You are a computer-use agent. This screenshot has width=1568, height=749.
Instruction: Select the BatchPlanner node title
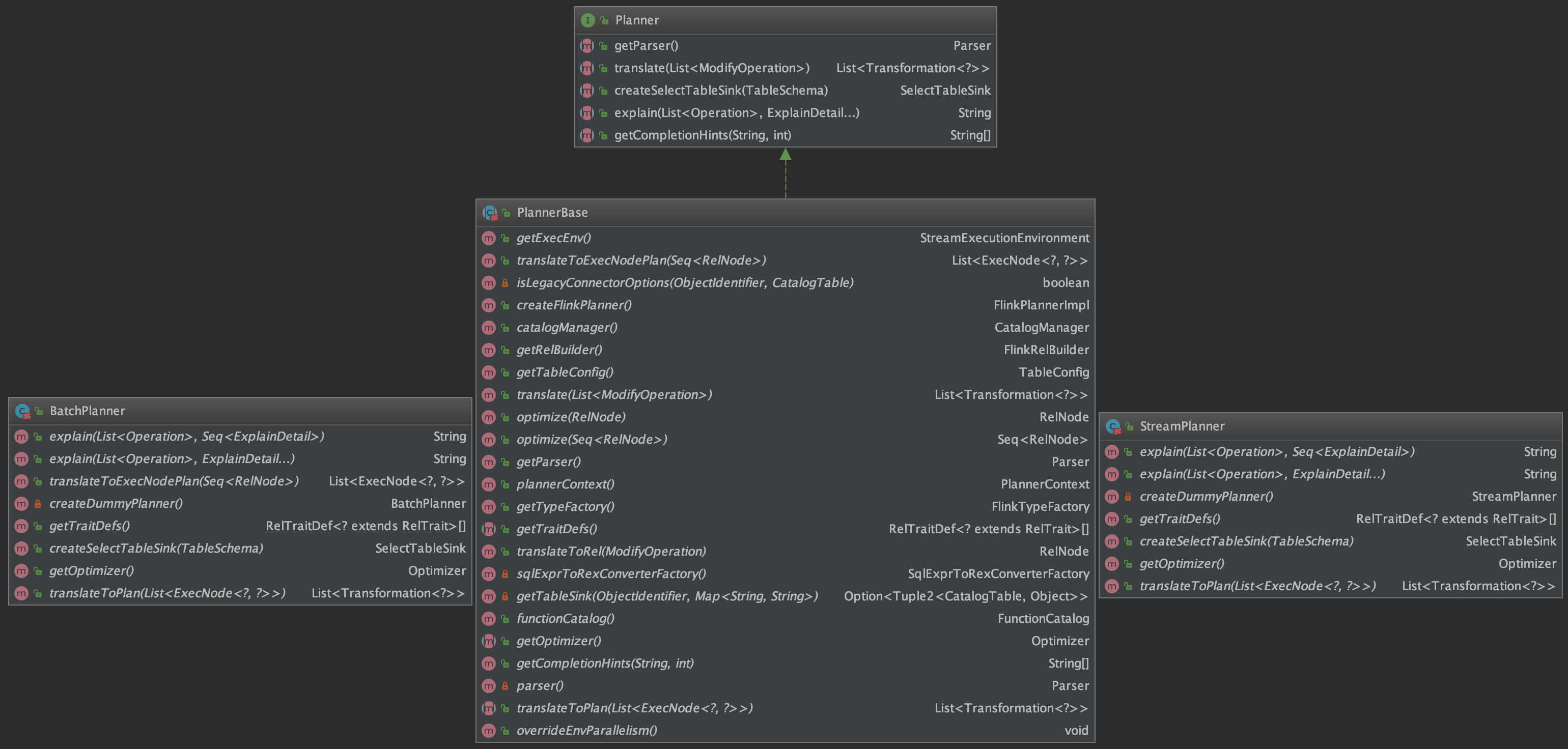point(87,411)
